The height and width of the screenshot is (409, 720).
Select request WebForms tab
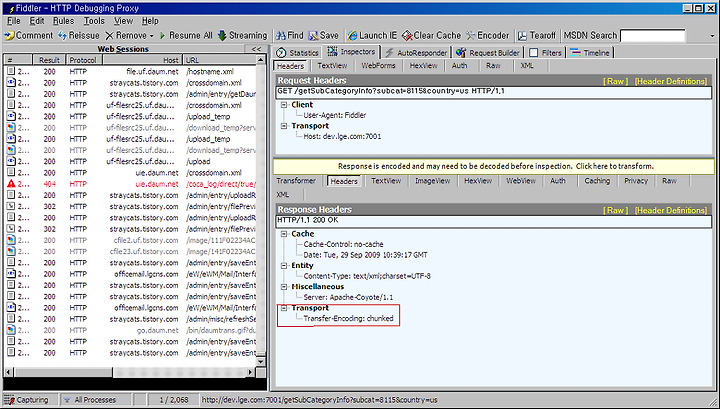click(378, 66)
